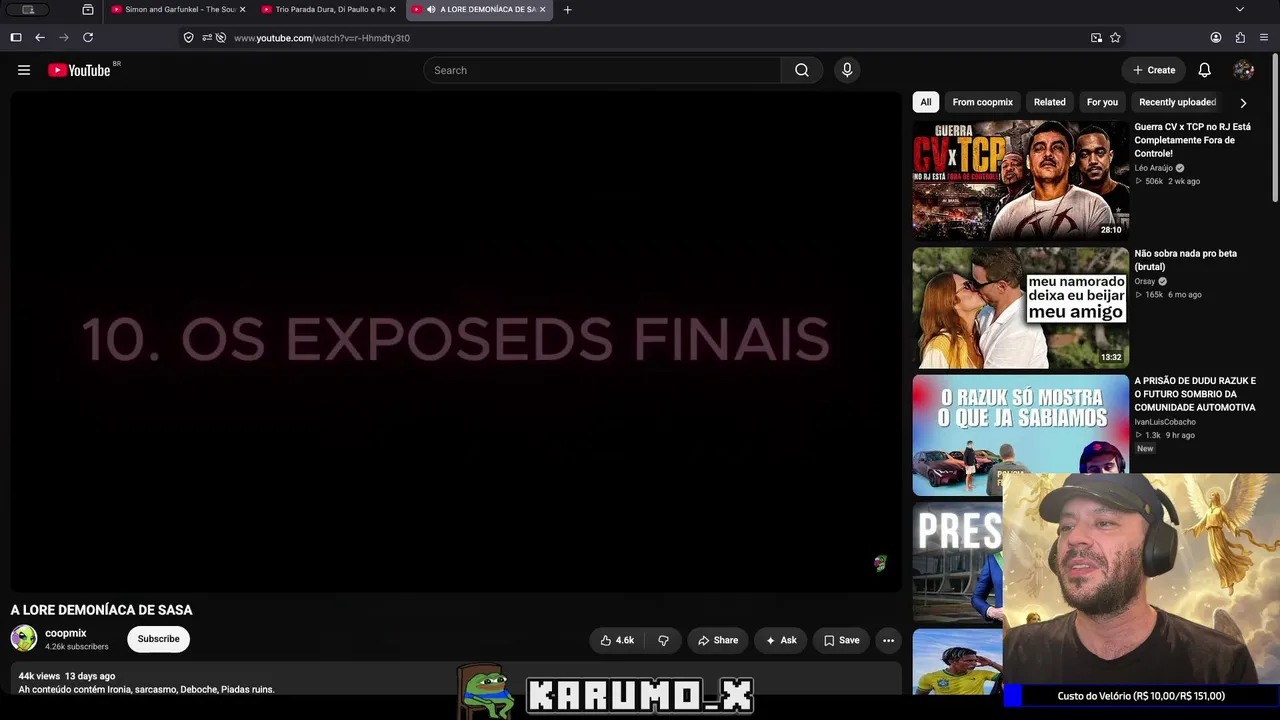
Task: Go forward in browser history
Action: pos(64,37)
